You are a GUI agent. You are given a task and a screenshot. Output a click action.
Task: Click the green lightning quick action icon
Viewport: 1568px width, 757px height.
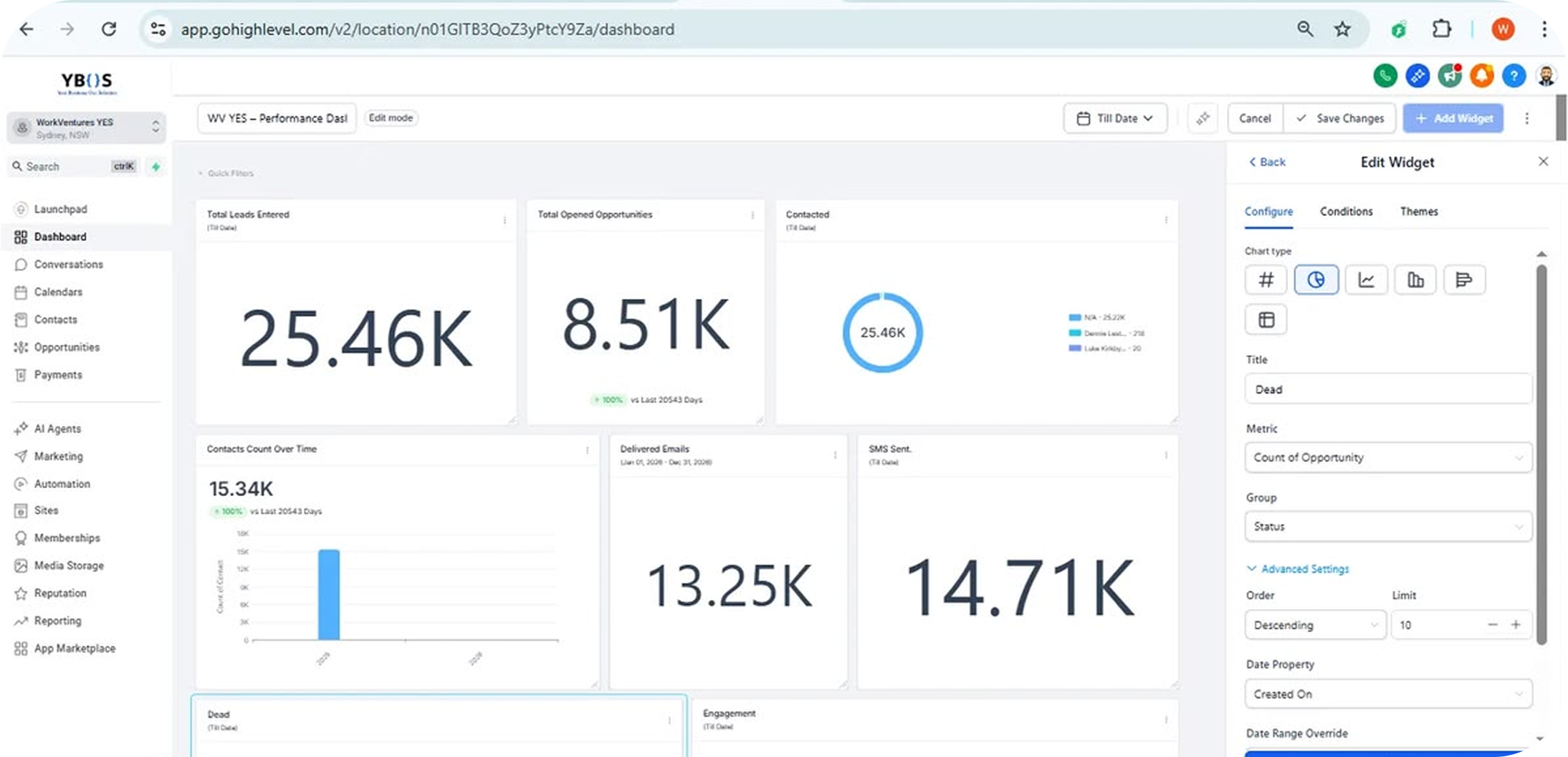156,166
